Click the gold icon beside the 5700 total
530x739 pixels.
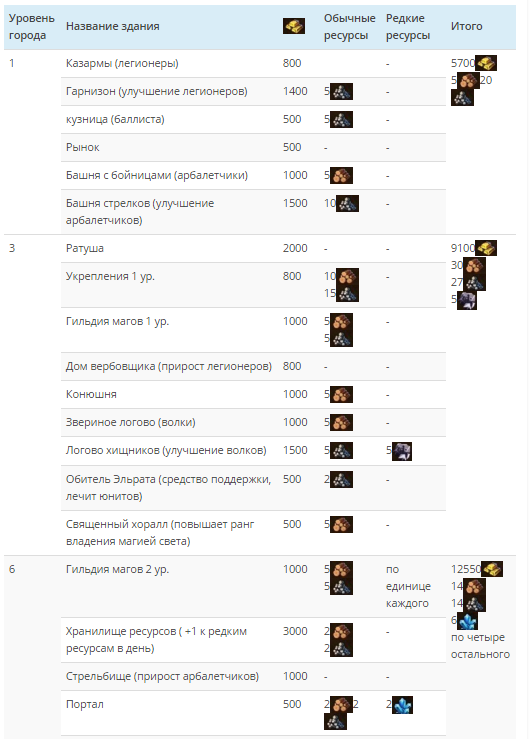pyautogui.click(x=486, y=63)
